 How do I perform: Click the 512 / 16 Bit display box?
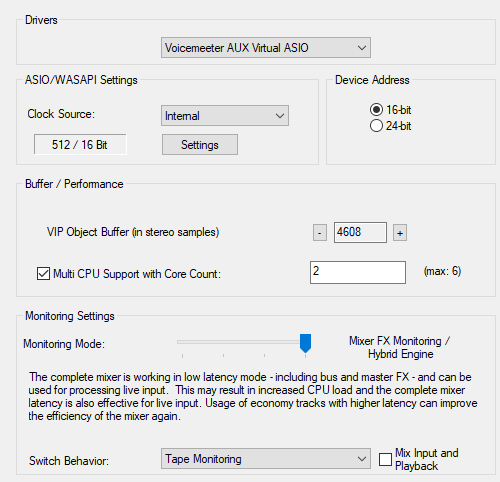(80, 145)
